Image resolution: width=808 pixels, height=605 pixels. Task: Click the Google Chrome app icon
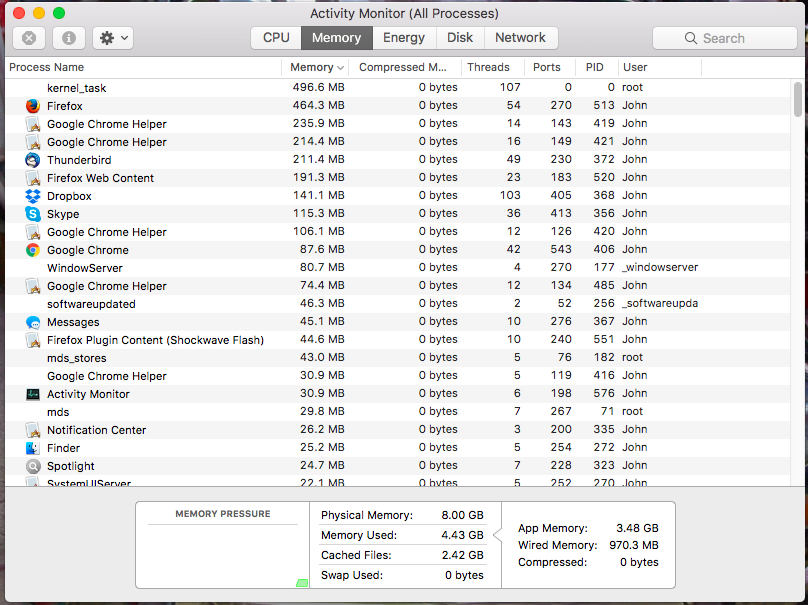pyautogui.click(x=33, y=250)
